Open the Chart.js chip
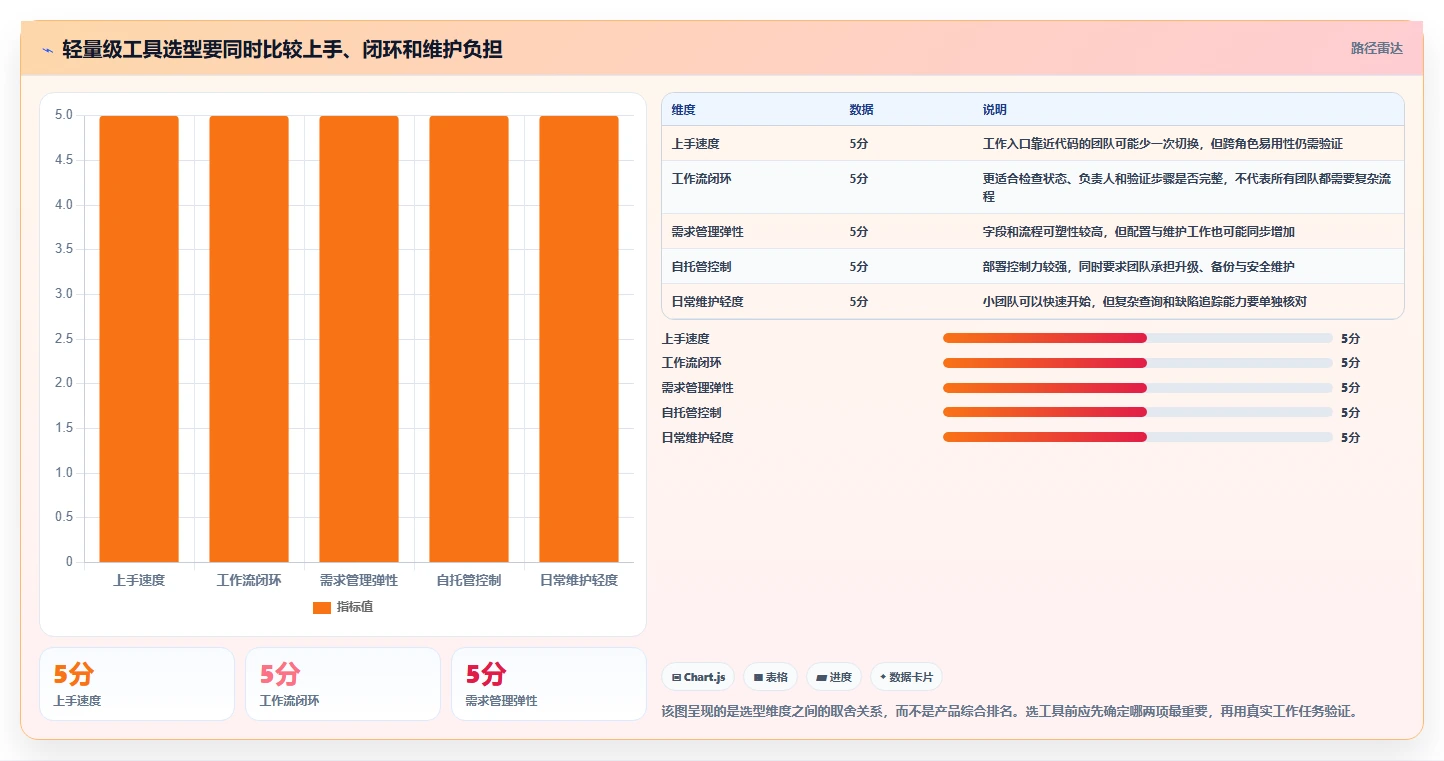This screenshot has width=1444, height=761. (x=697, y=677)
